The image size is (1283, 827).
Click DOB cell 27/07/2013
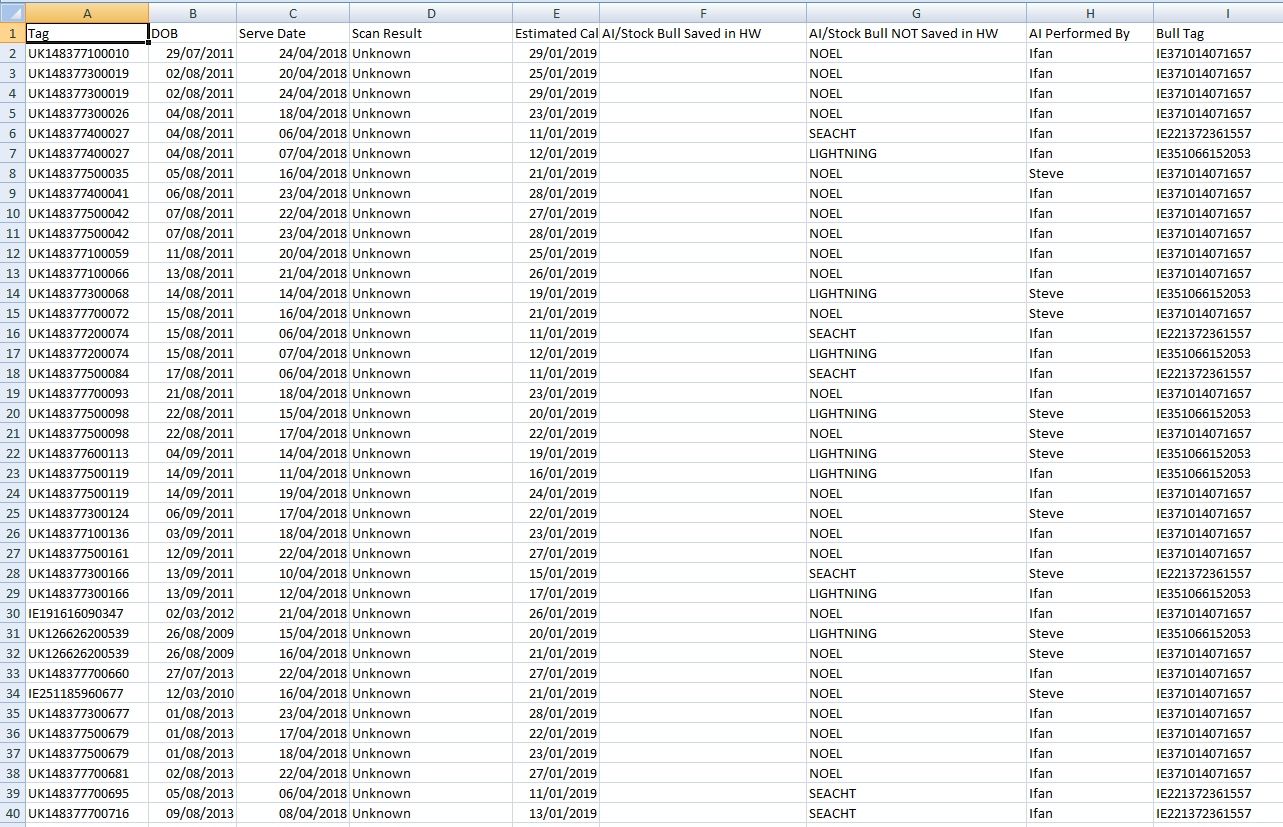coord(193,673)
